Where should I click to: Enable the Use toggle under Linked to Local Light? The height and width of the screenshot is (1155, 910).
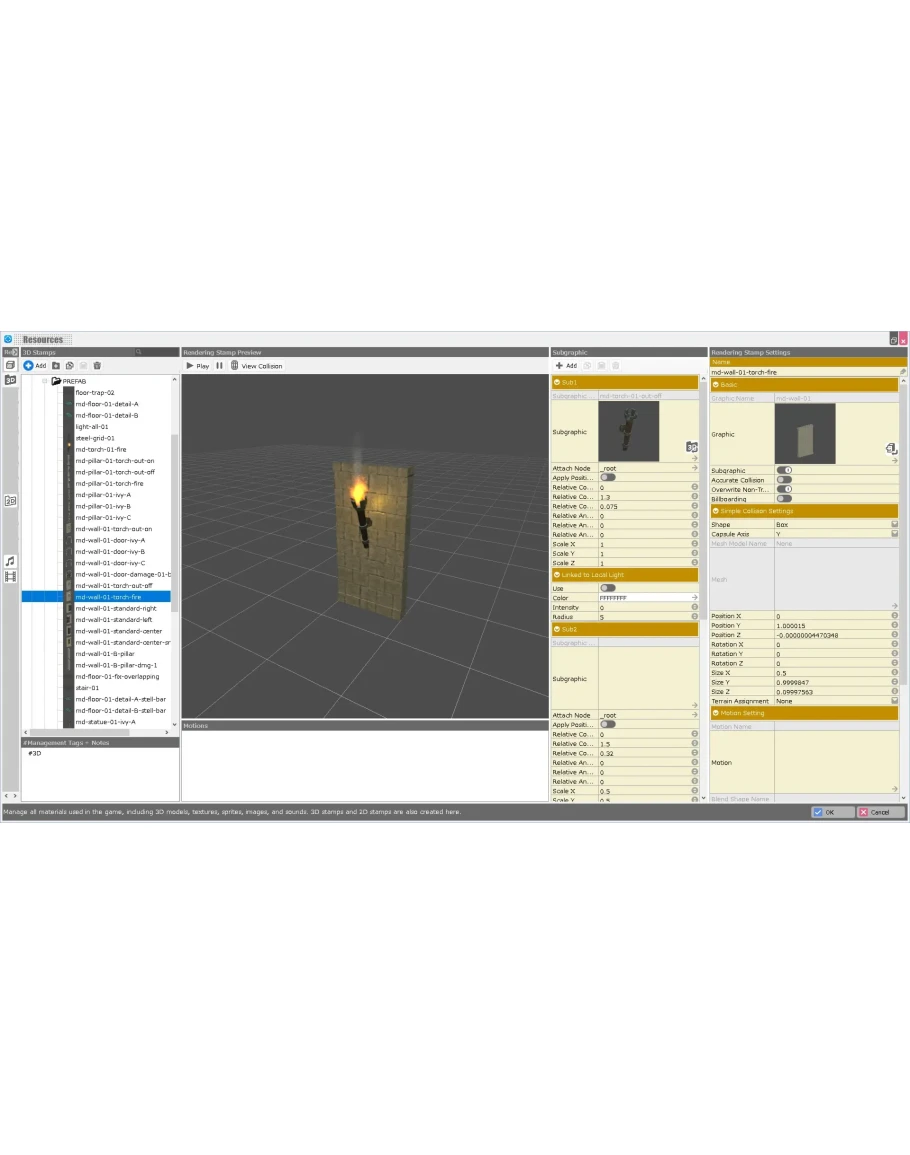607,588
